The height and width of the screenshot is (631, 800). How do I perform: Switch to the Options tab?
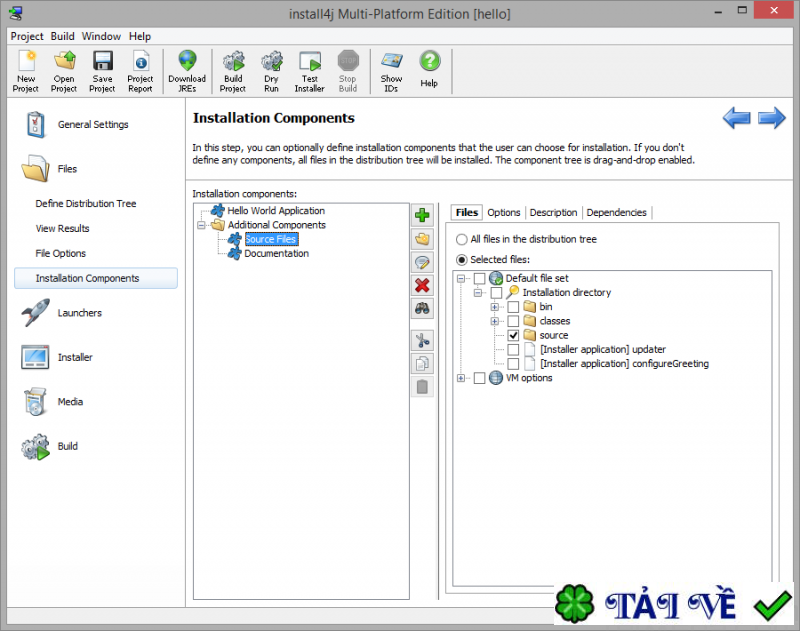(504, 213)
